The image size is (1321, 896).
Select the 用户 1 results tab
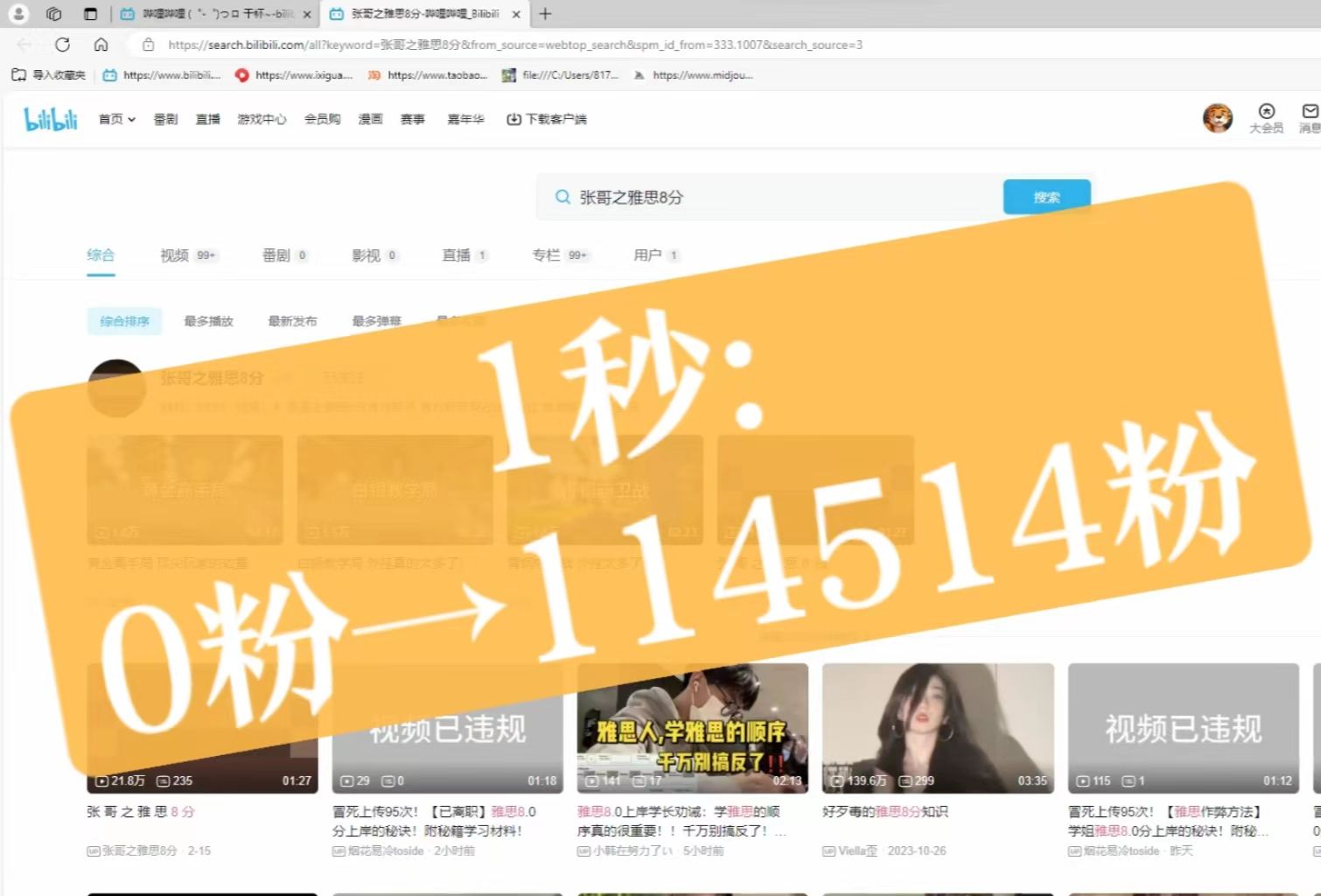(x=656, y=255)
